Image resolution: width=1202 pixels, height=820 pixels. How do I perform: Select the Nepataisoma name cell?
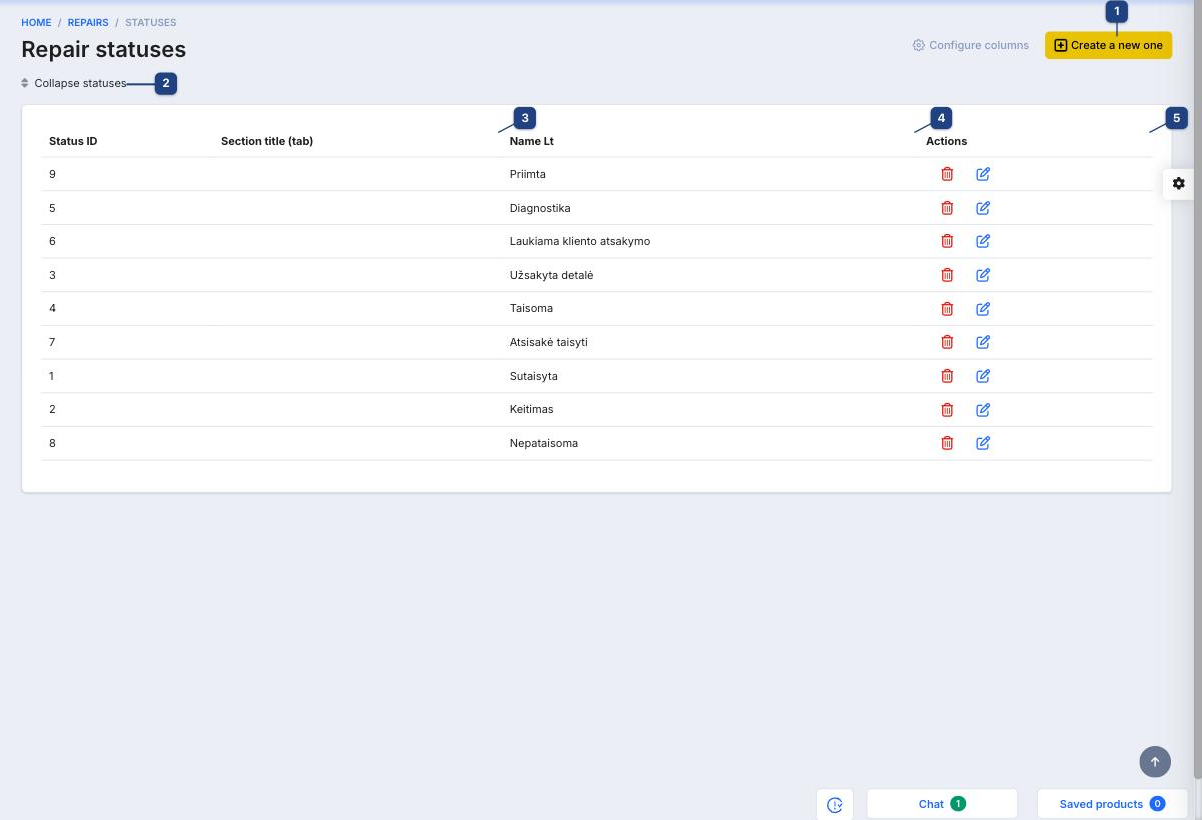click(544, 443)
